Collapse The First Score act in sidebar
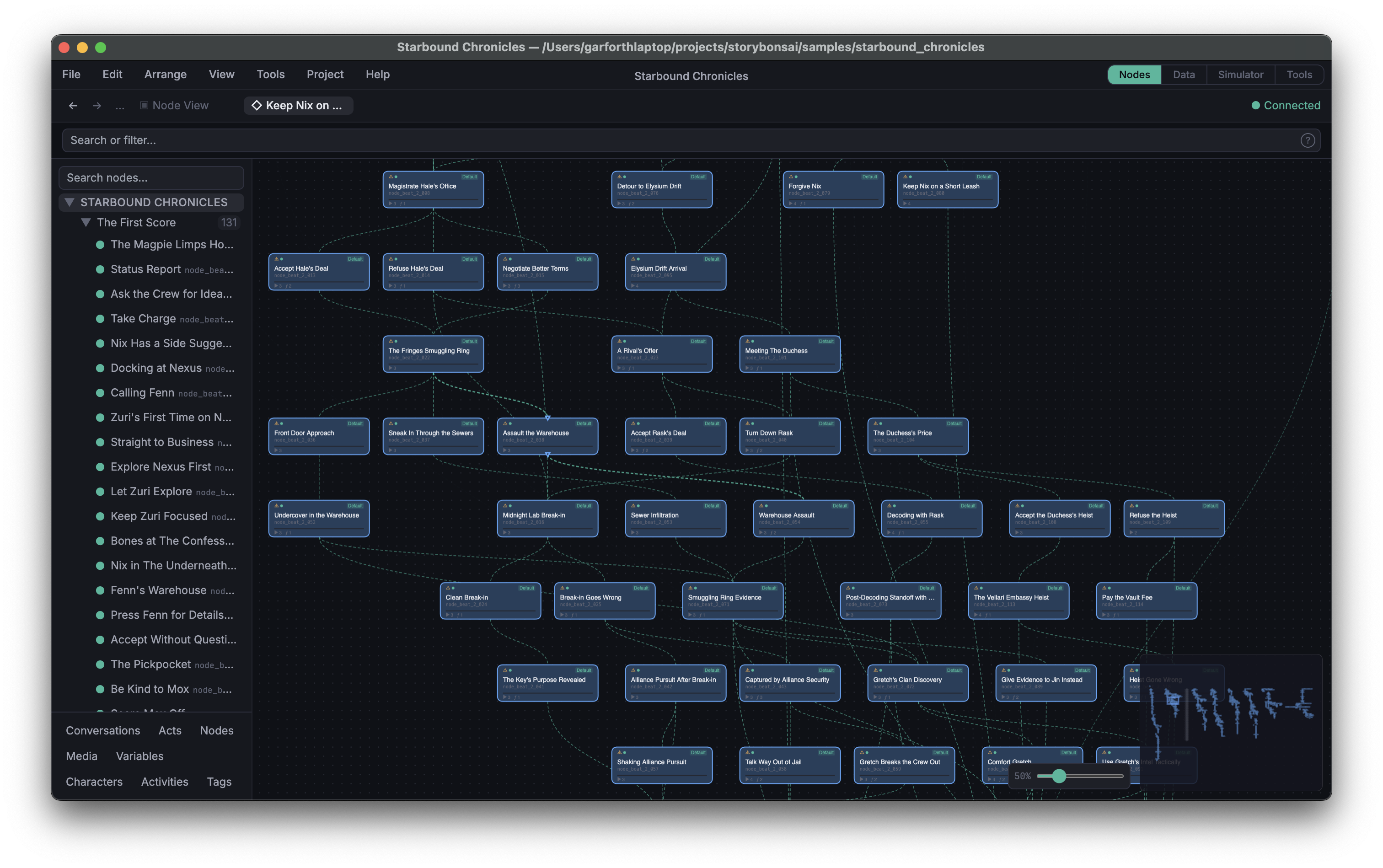The width and height of the screenshot is (1383, 868). click(86, 222)
